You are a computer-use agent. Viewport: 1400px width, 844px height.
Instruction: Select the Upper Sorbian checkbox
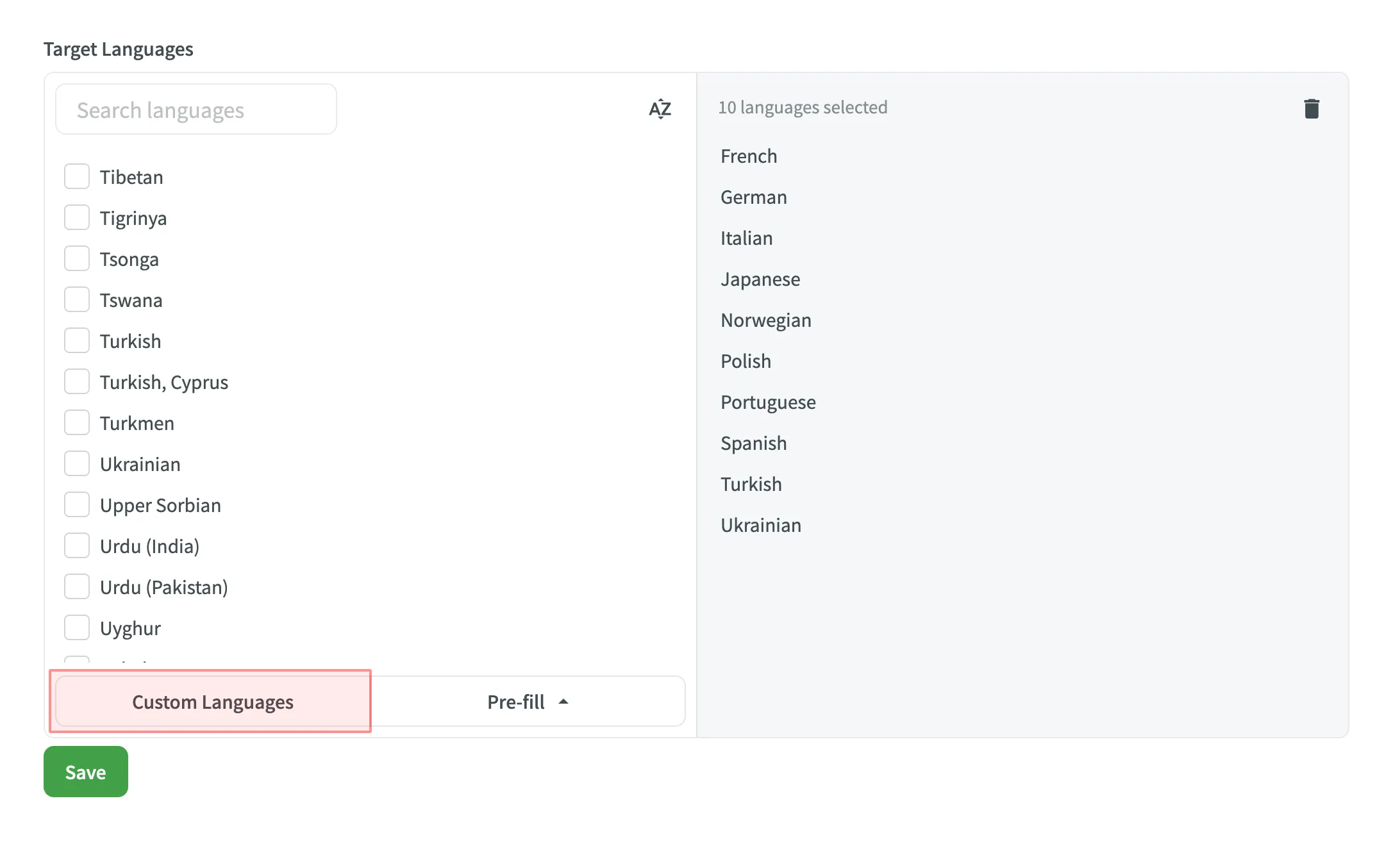76,504
